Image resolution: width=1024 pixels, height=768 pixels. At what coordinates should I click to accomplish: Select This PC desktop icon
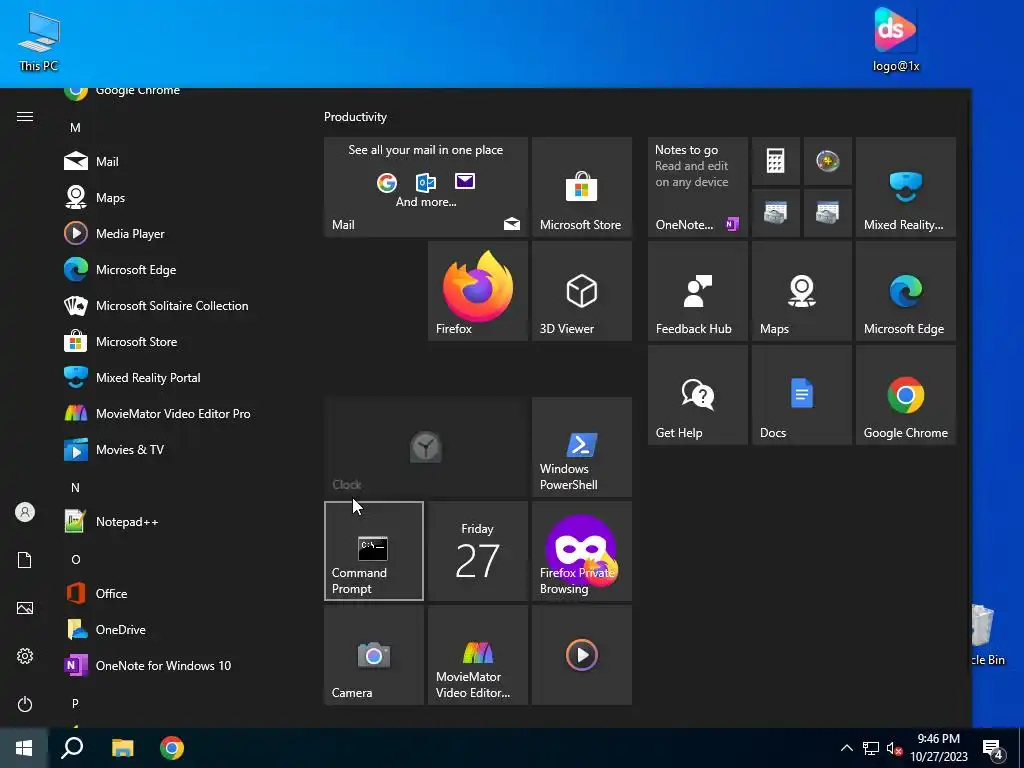coord(39,41)
